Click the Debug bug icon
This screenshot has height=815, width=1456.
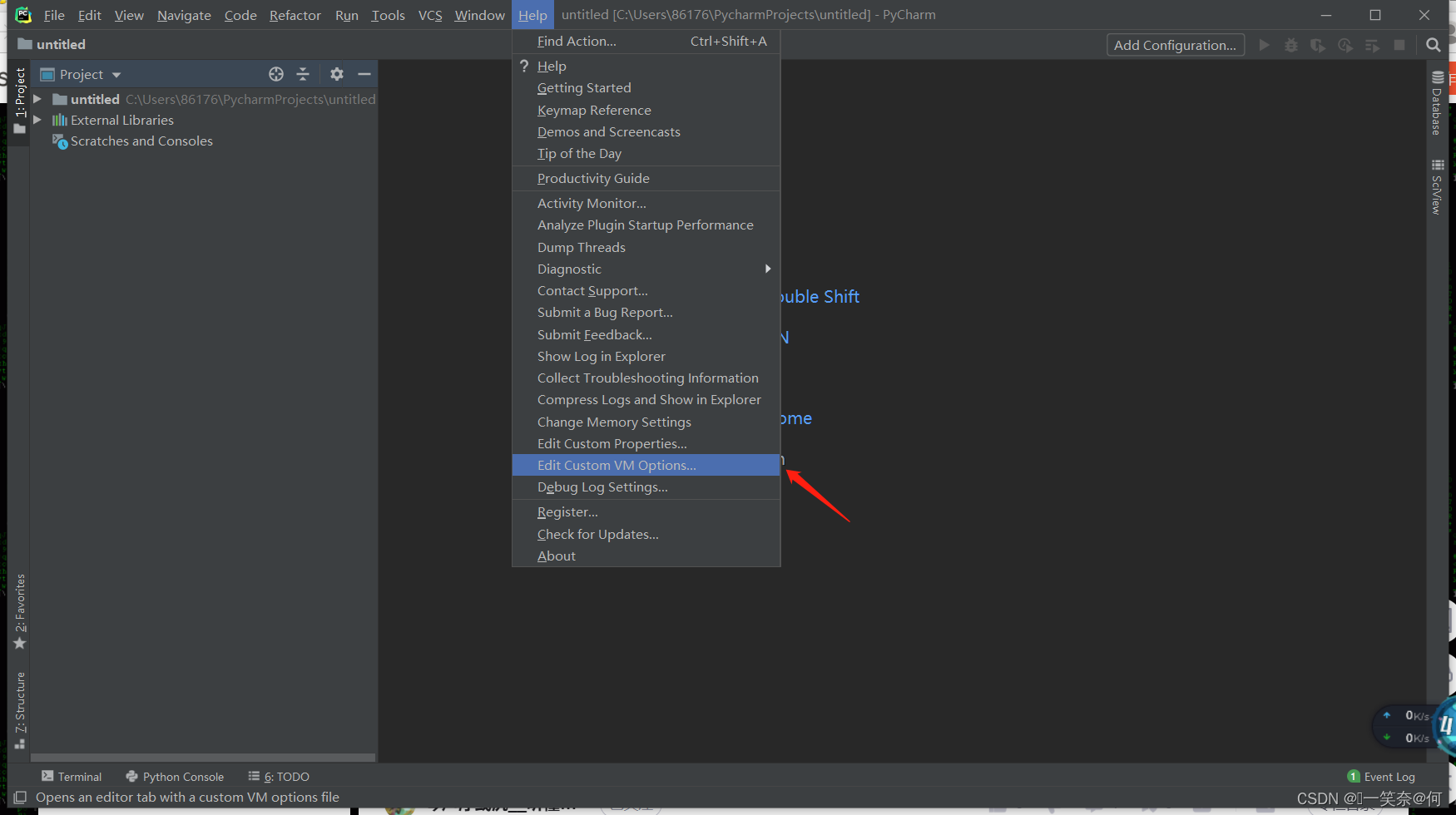pos(1290,45)
